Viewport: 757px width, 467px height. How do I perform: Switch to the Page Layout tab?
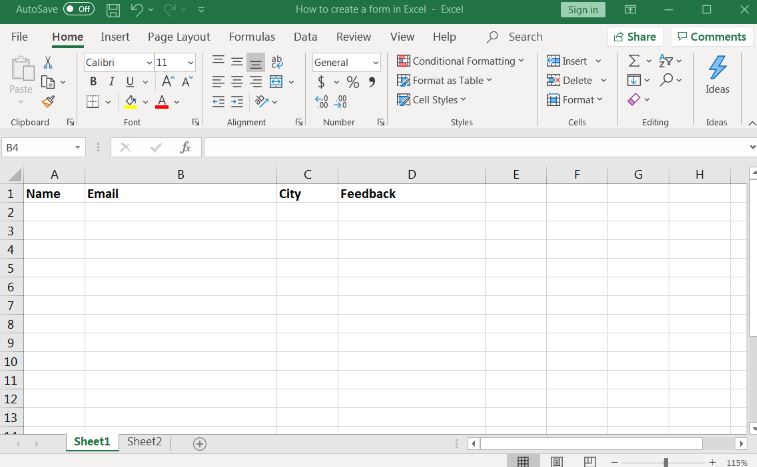point(179,37)
